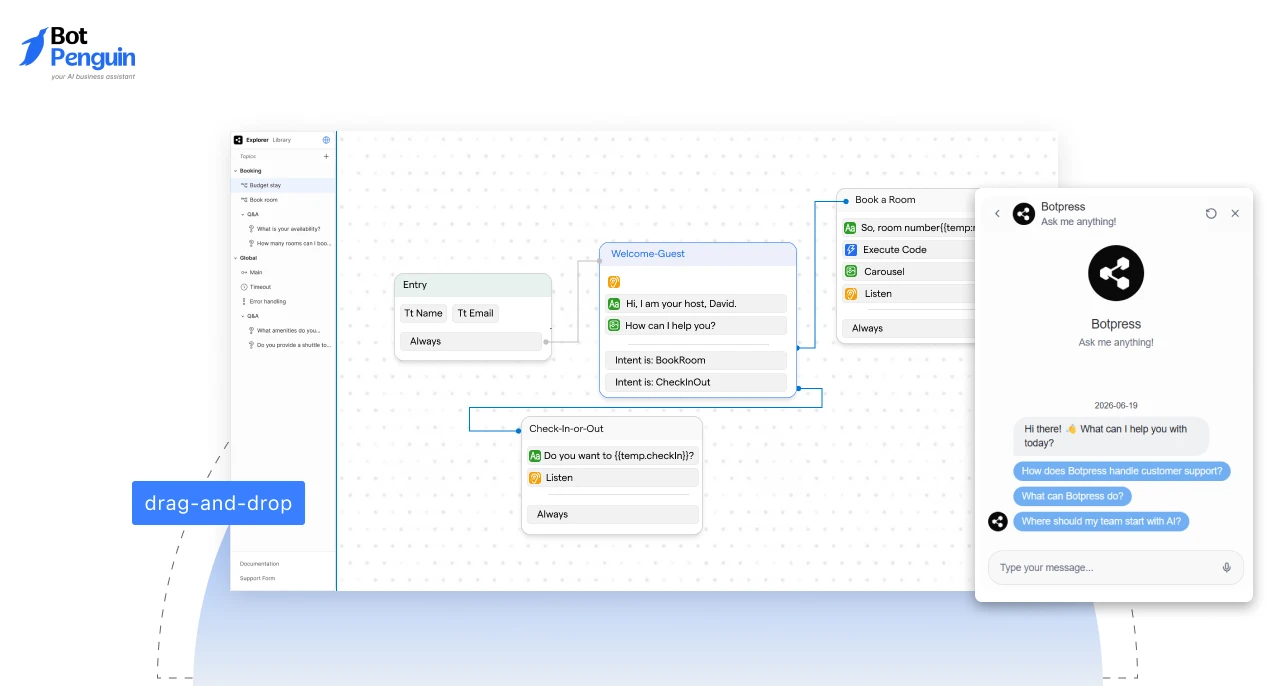
Task: Click the Always transition in Entry node
Action: (471, 341)
